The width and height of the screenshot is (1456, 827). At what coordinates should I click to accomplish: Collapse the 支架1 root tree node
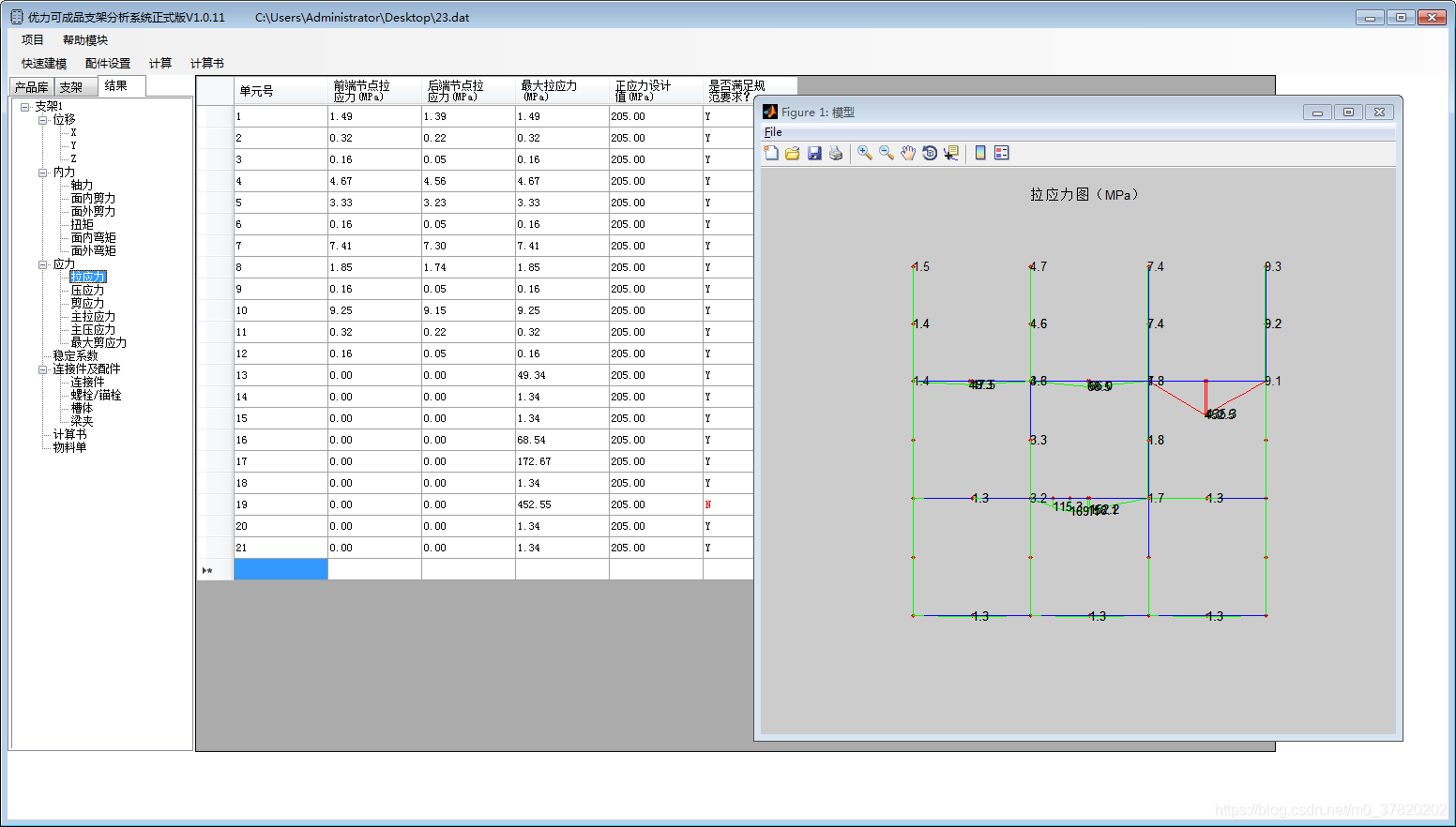(x=24, y=107)
